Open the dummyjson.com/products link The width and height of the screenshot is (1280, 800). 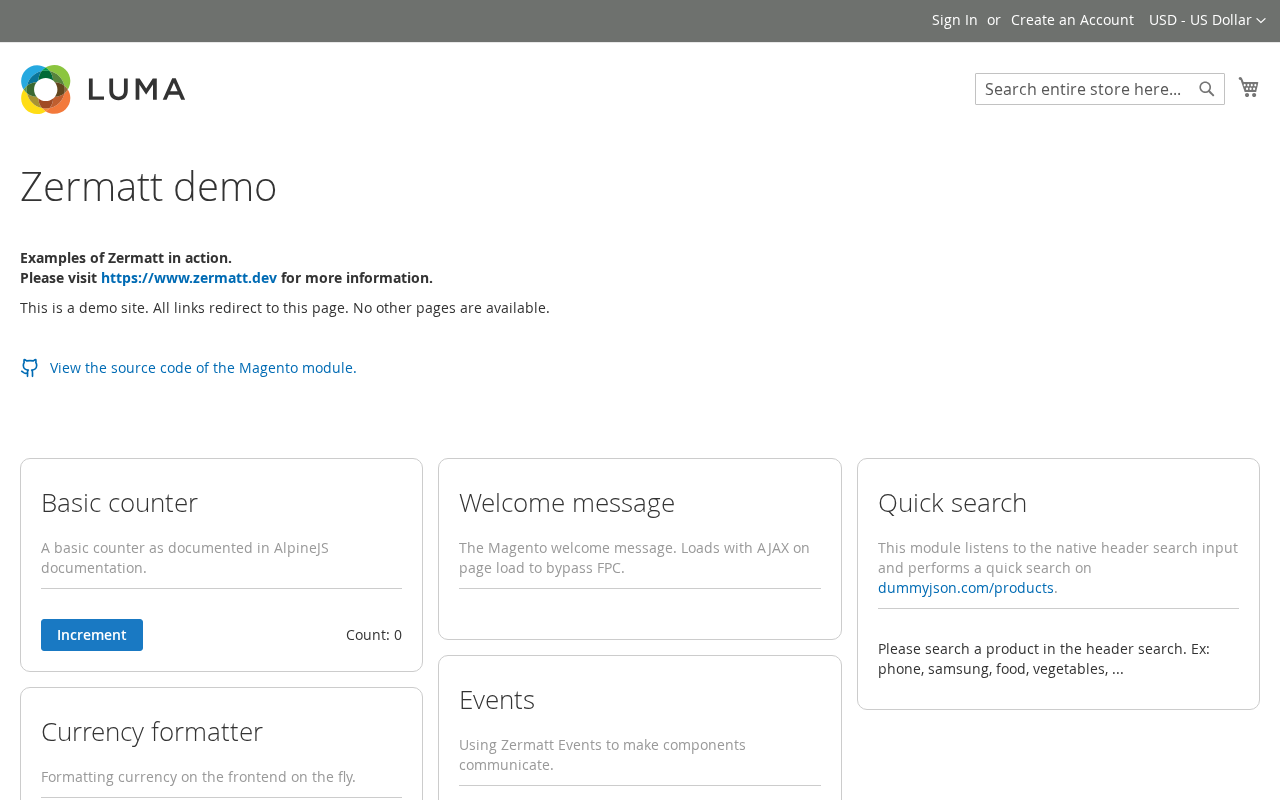[966, 588]
